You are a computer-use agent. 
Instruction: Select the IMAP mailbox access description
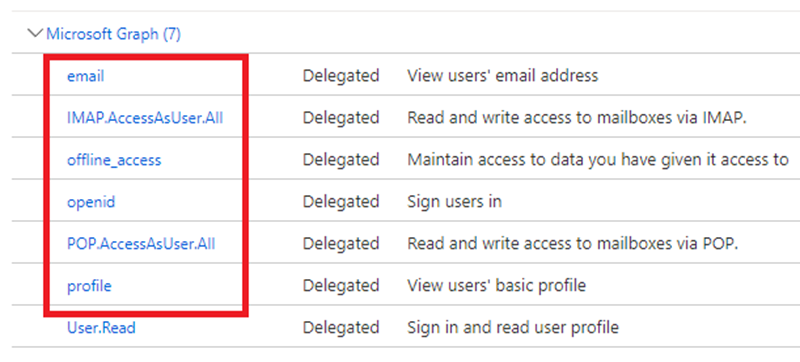point(577,118)
